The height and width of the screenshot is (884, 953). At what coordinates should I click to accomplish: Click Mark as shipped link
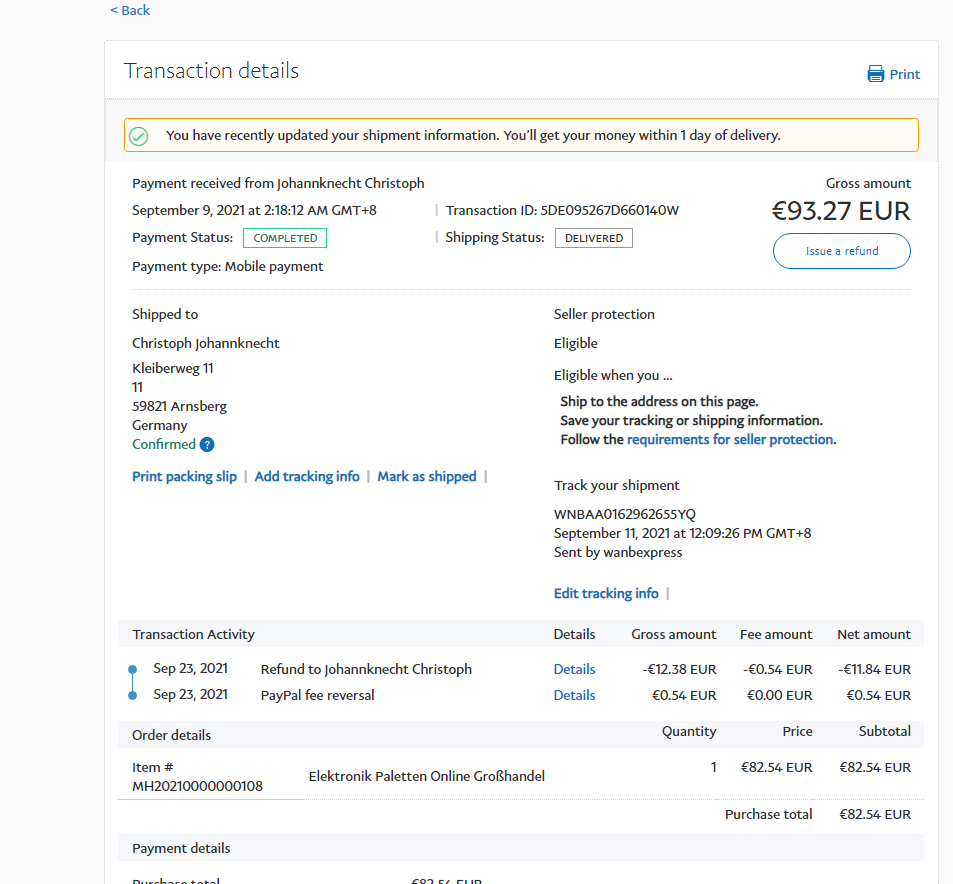427,477
